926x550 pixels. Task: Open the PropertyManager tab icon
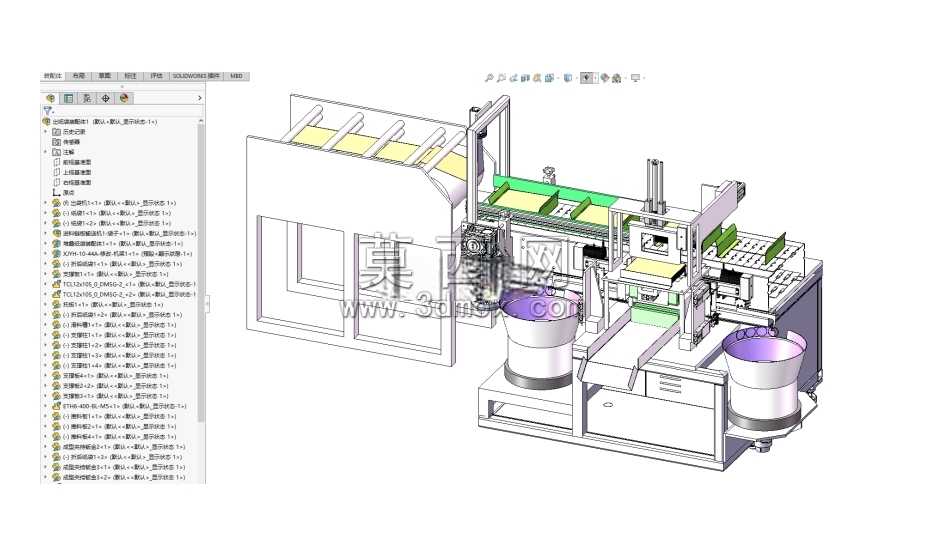[69, 98]
